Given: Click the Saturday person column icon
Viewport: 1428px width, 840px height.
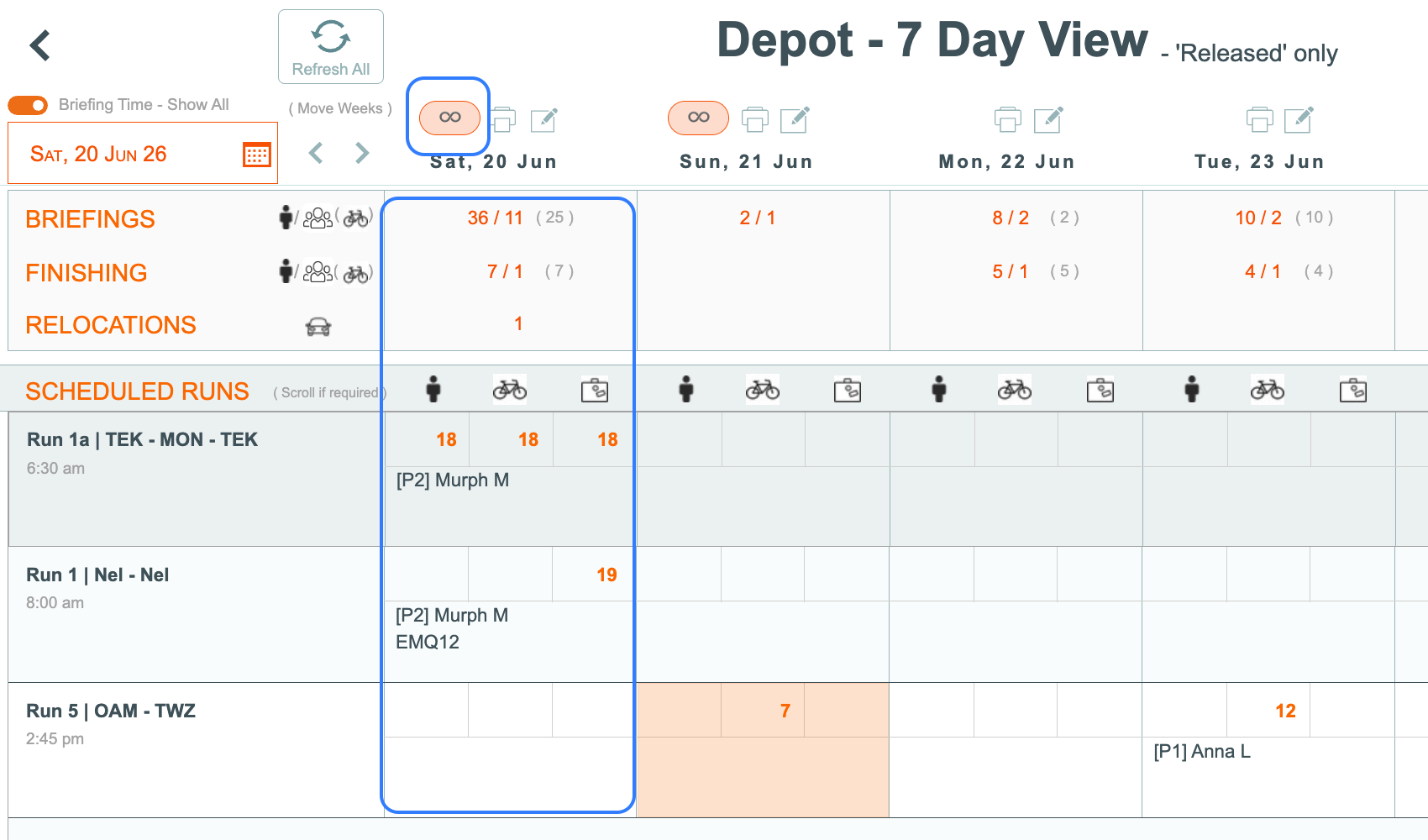Looking at the screenshot, I should 433,389.
